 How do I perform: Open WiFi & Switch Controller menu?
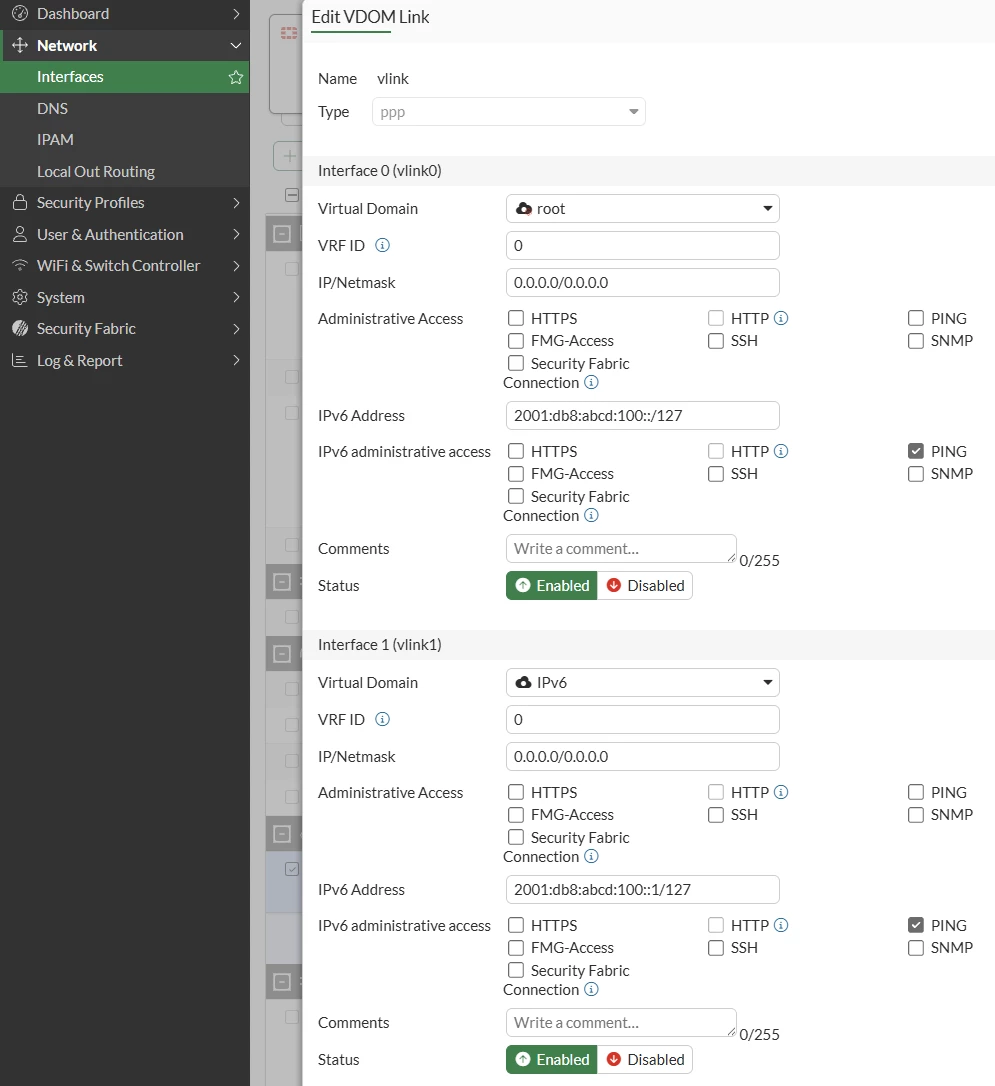coord(125,265)
